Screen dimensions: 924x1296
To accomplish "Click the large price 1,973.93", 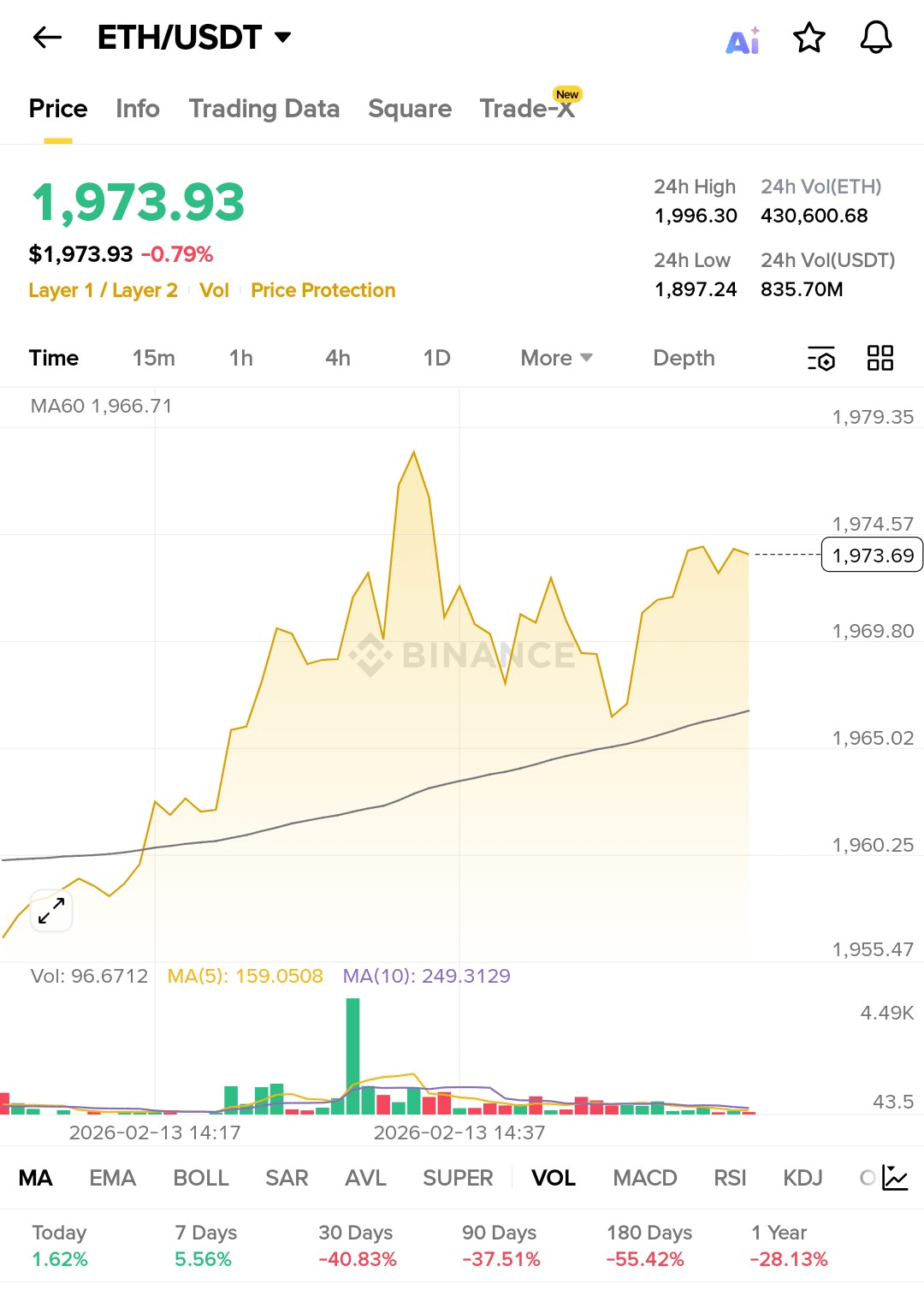I will pos(138,203).
